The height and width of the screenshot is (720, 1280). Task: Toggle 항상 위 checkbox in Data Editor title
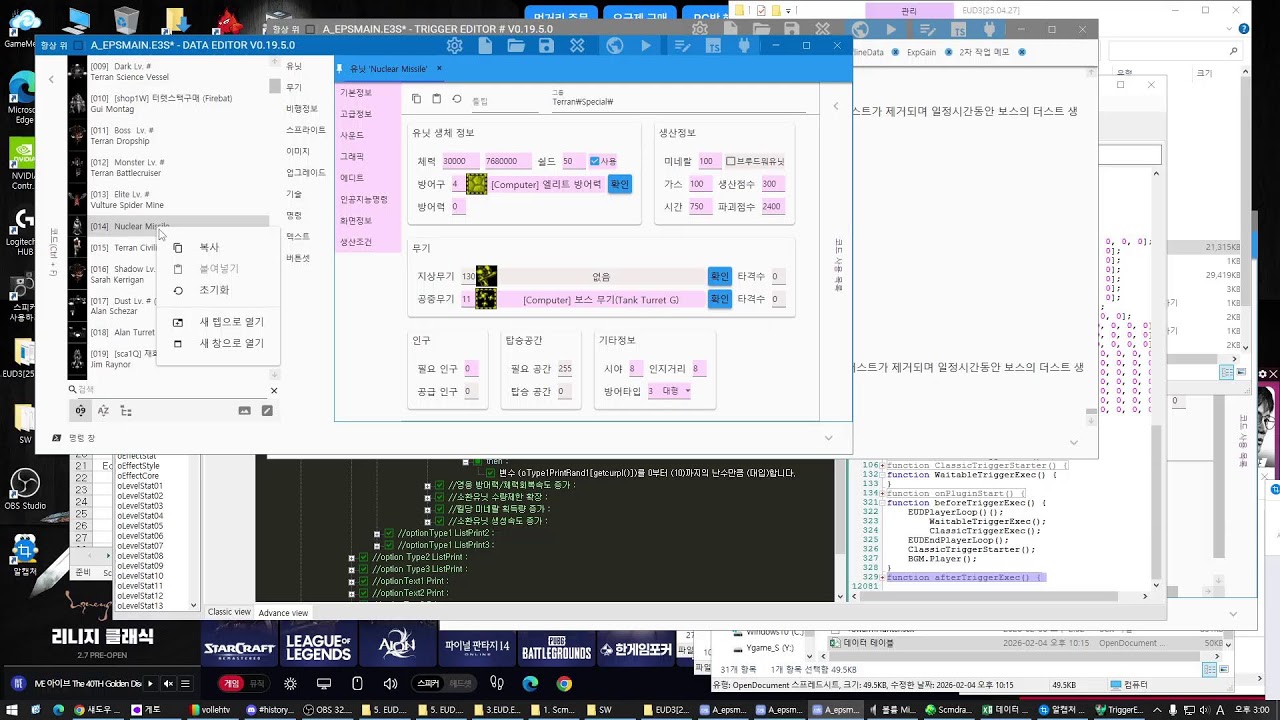pos(78,46)
